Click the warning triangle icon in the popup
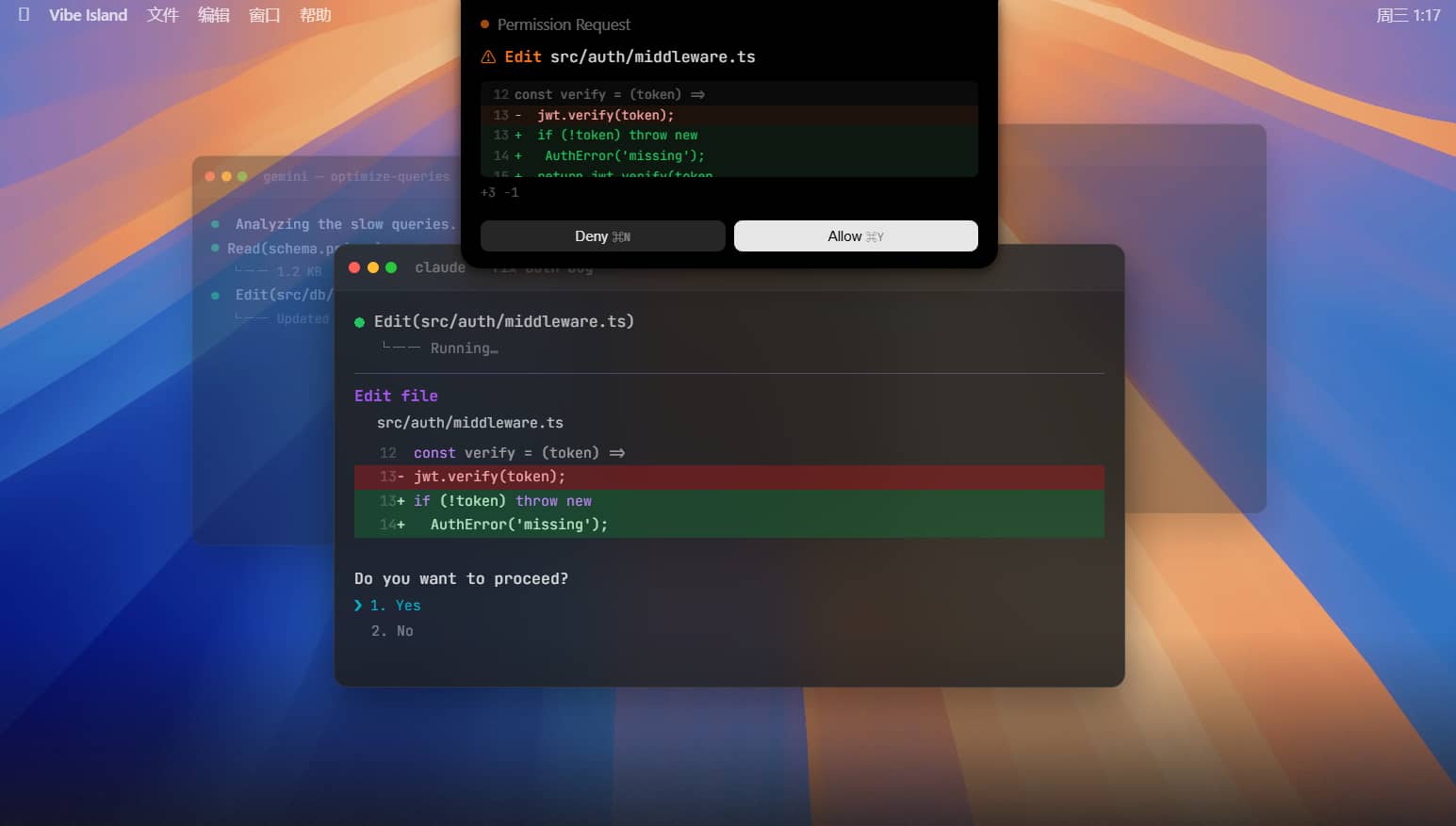1456x826 pixels. pyautogui.click(x=488, y=57)
